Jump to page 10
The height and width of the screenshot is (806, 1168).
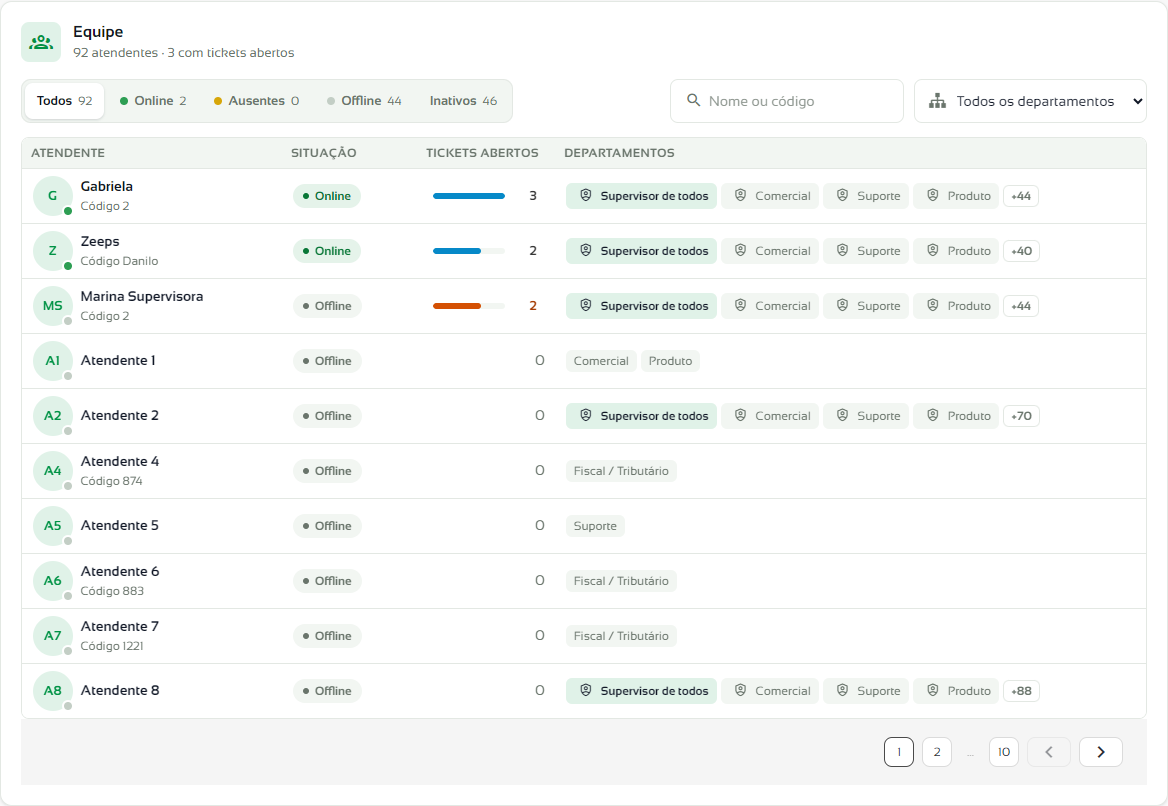(x=1003, y=752)
